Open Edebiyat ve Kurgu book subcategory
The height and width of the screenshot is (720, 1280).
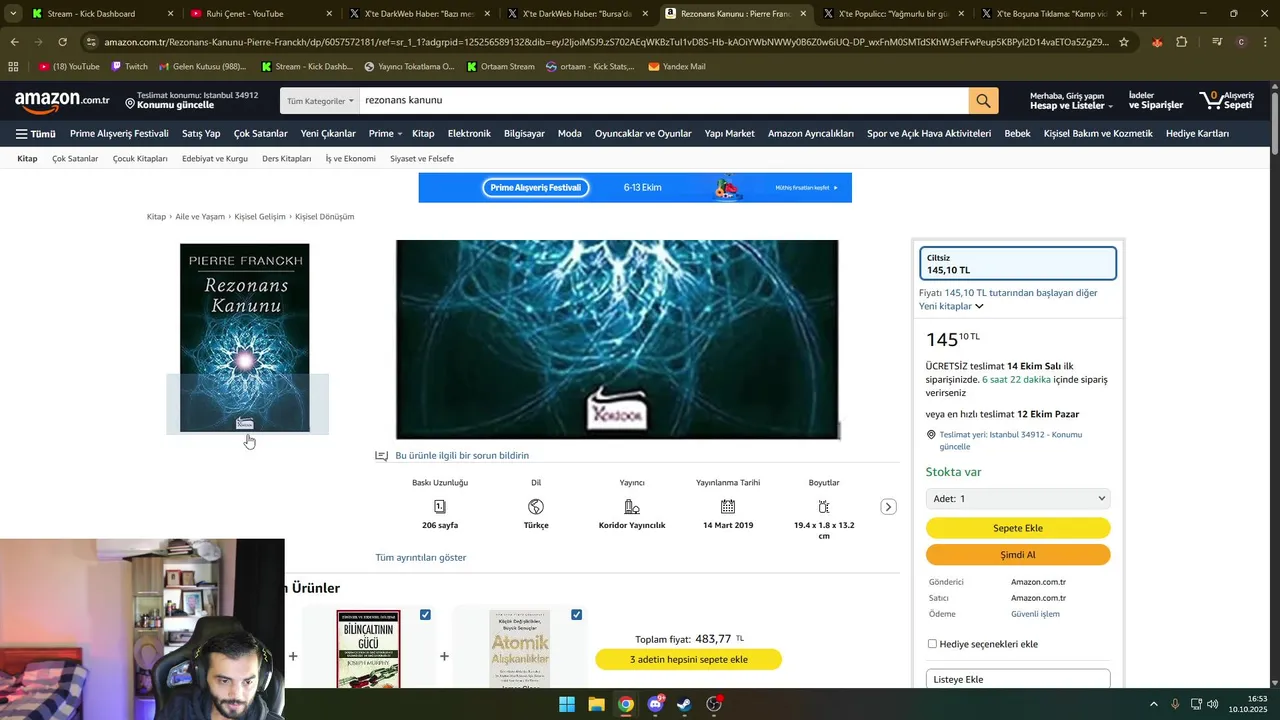(215, 159)
